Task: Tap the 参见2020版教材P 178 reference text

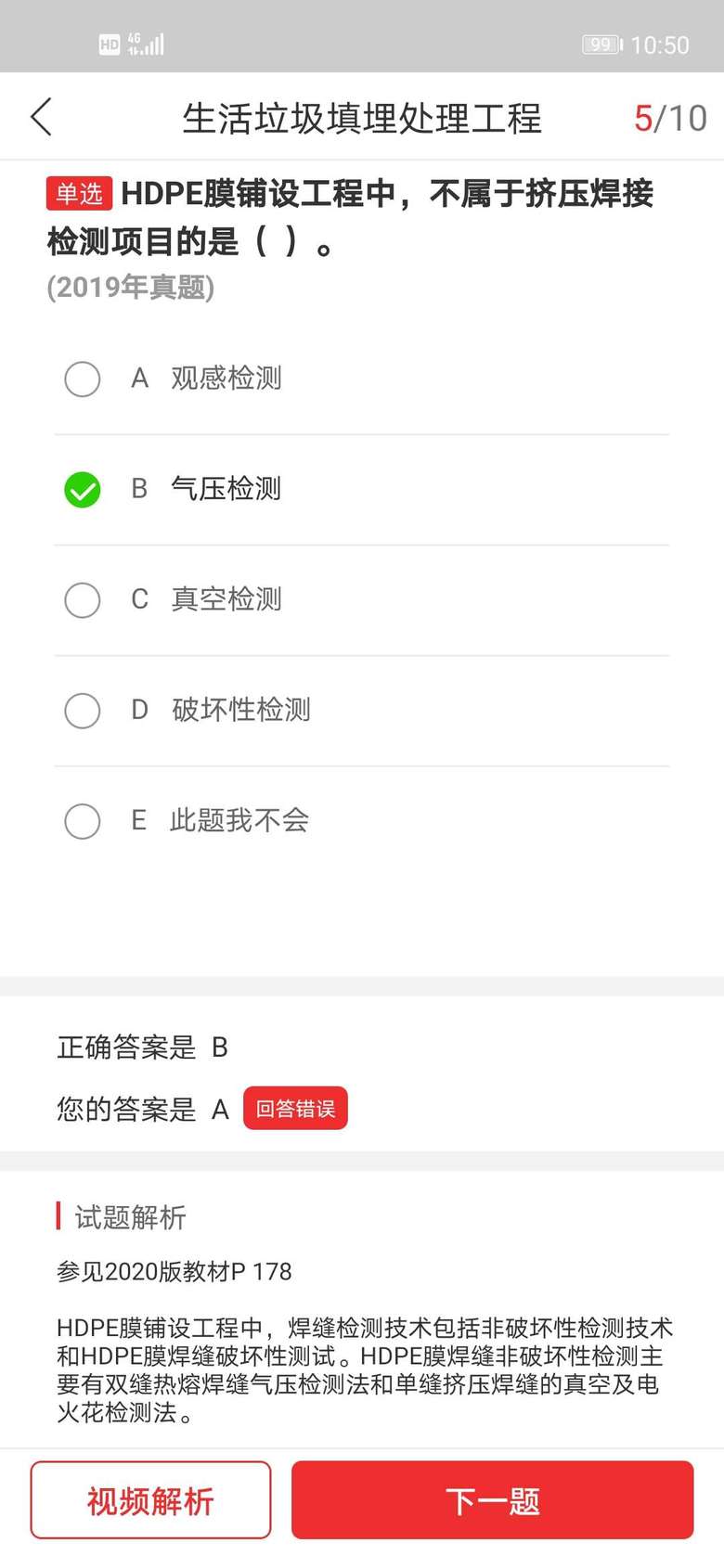Action: pos(175,1271)
